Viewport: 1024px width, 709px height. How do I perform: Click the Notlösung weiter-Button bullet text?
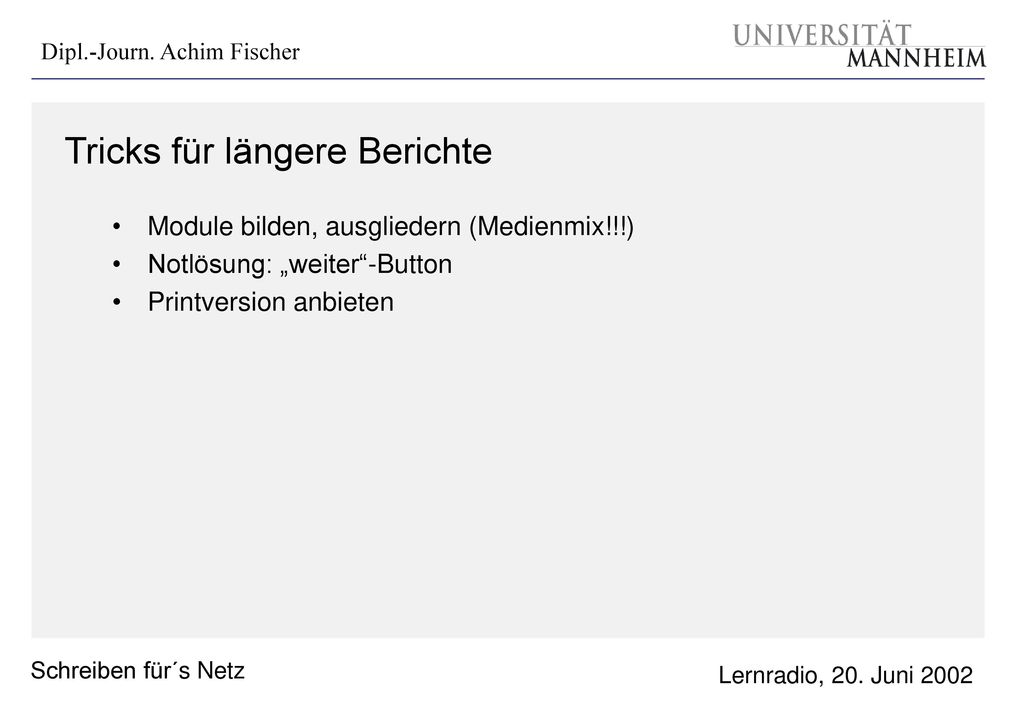click(300, 264)
